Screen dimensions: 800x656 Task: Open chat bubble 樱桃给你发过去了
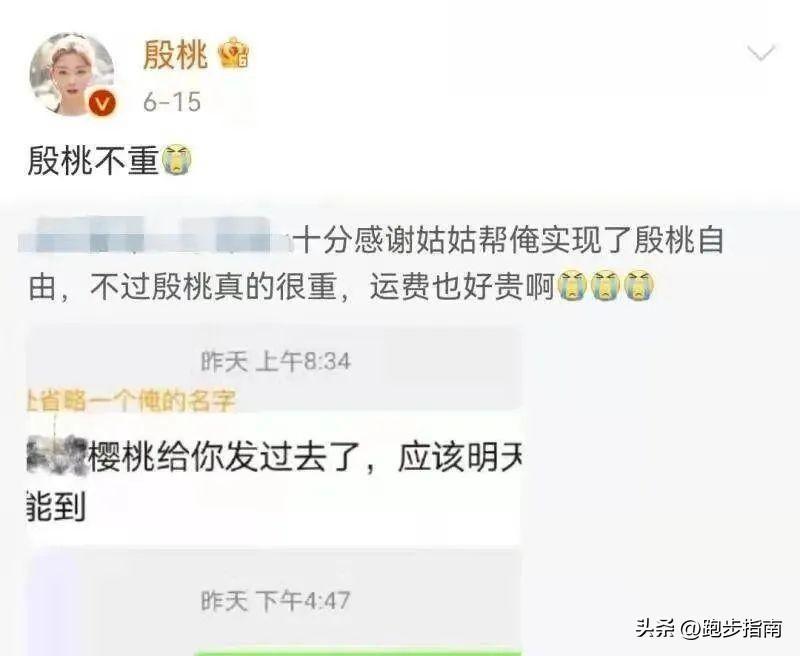tap(274, 478)
